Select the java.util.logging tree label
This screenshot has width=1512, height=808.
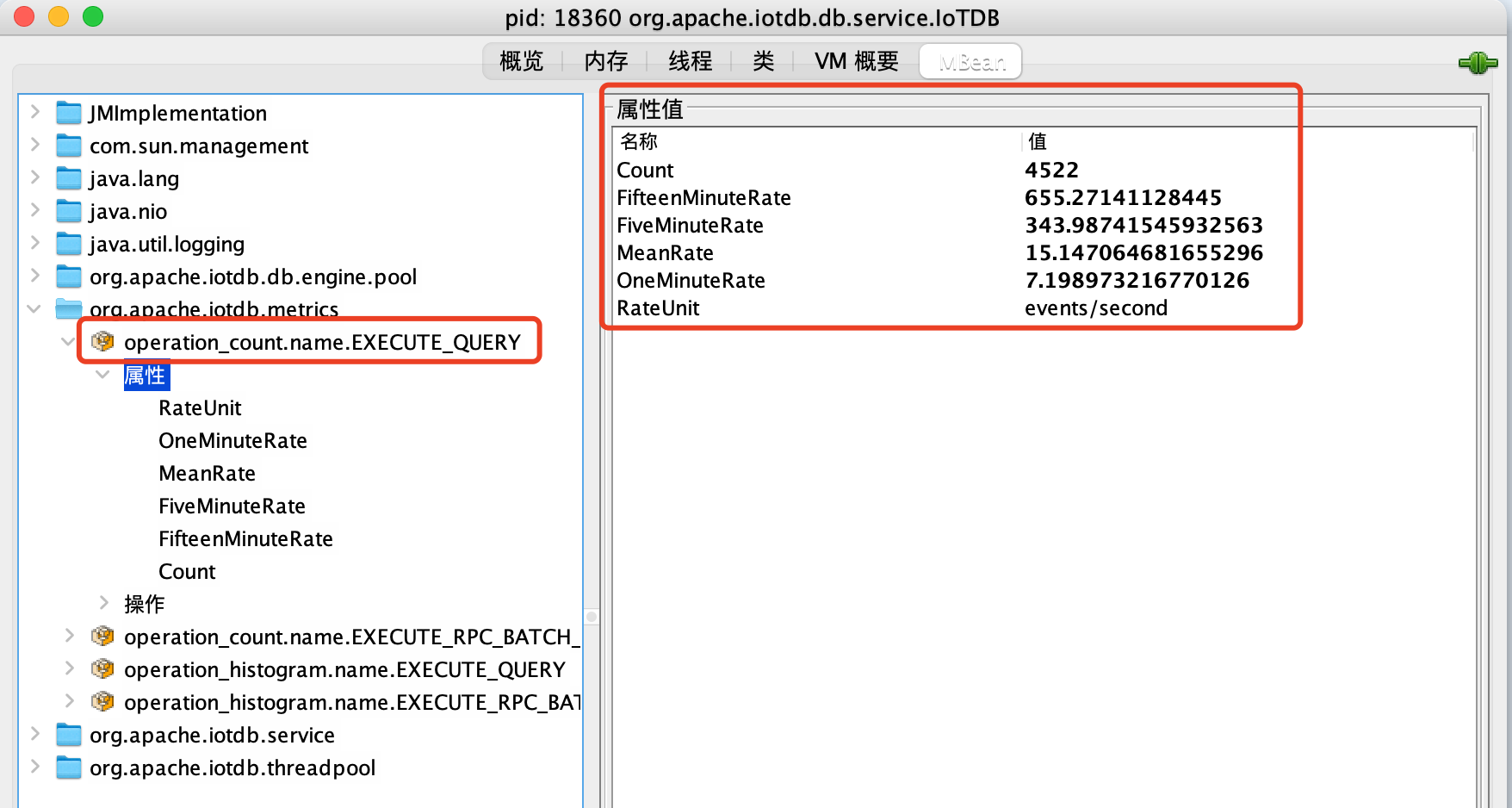(x=167, y=245)
